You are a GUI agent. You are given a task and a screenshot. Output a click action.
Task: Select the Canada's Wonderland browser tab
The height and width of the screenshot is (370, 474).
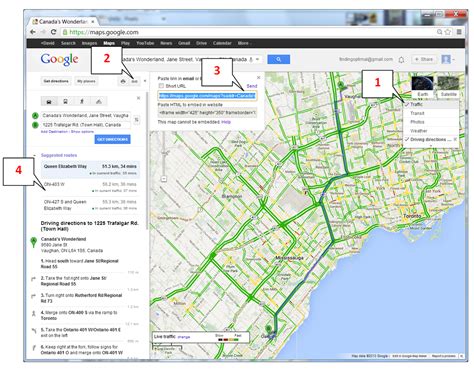[x=63, y=21]
